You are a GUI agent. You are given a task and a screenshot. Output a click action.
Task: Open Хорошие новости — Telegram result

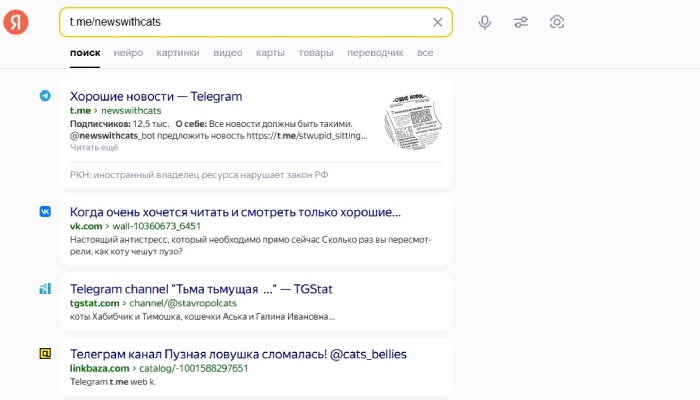click(x=156, y=96)
